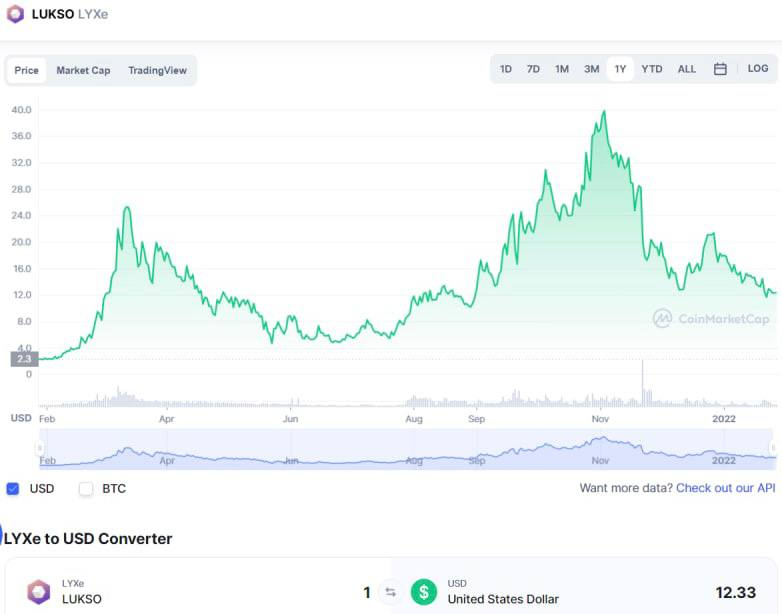Click the LUKSO LYXe title text

70,14
